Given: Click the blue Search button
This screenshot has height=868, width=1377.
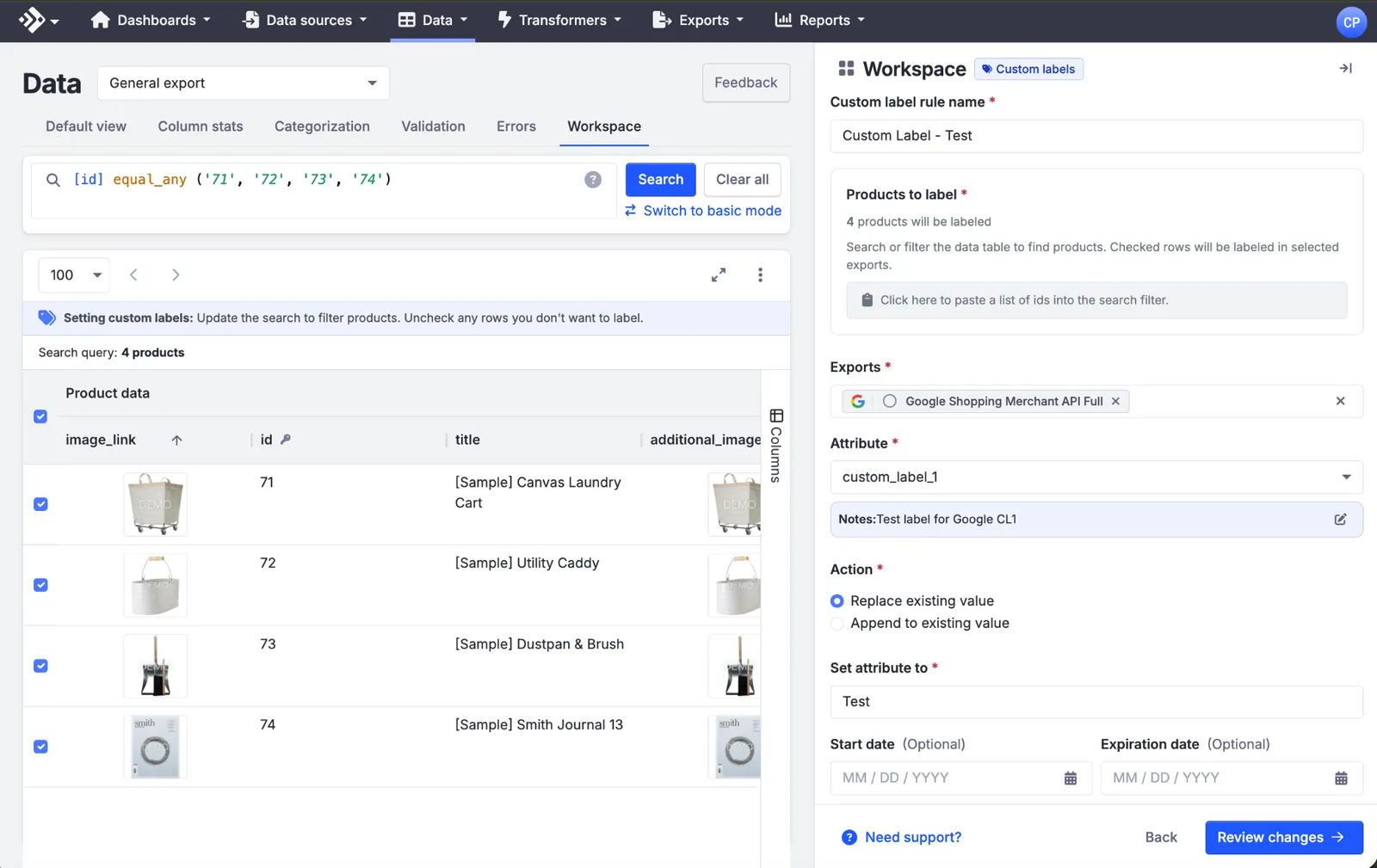Looking at the screenshot, I should pyautogui.click(x=660, y=180).
